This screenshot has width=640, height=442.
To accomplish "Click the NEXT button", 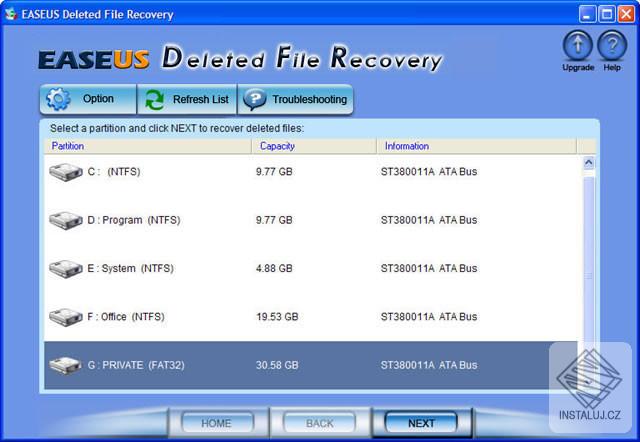I will coord(421,423).
